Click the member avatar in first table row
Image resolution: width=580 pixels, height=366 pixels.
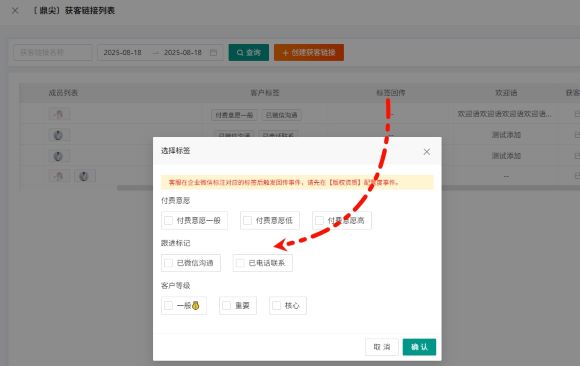click(59, 114)
